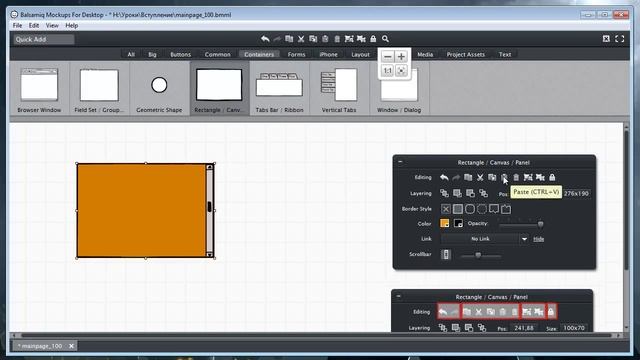Click Paste in the top toolbar
Viewport: 640px width, 360px height.
[x=325, y=39]
